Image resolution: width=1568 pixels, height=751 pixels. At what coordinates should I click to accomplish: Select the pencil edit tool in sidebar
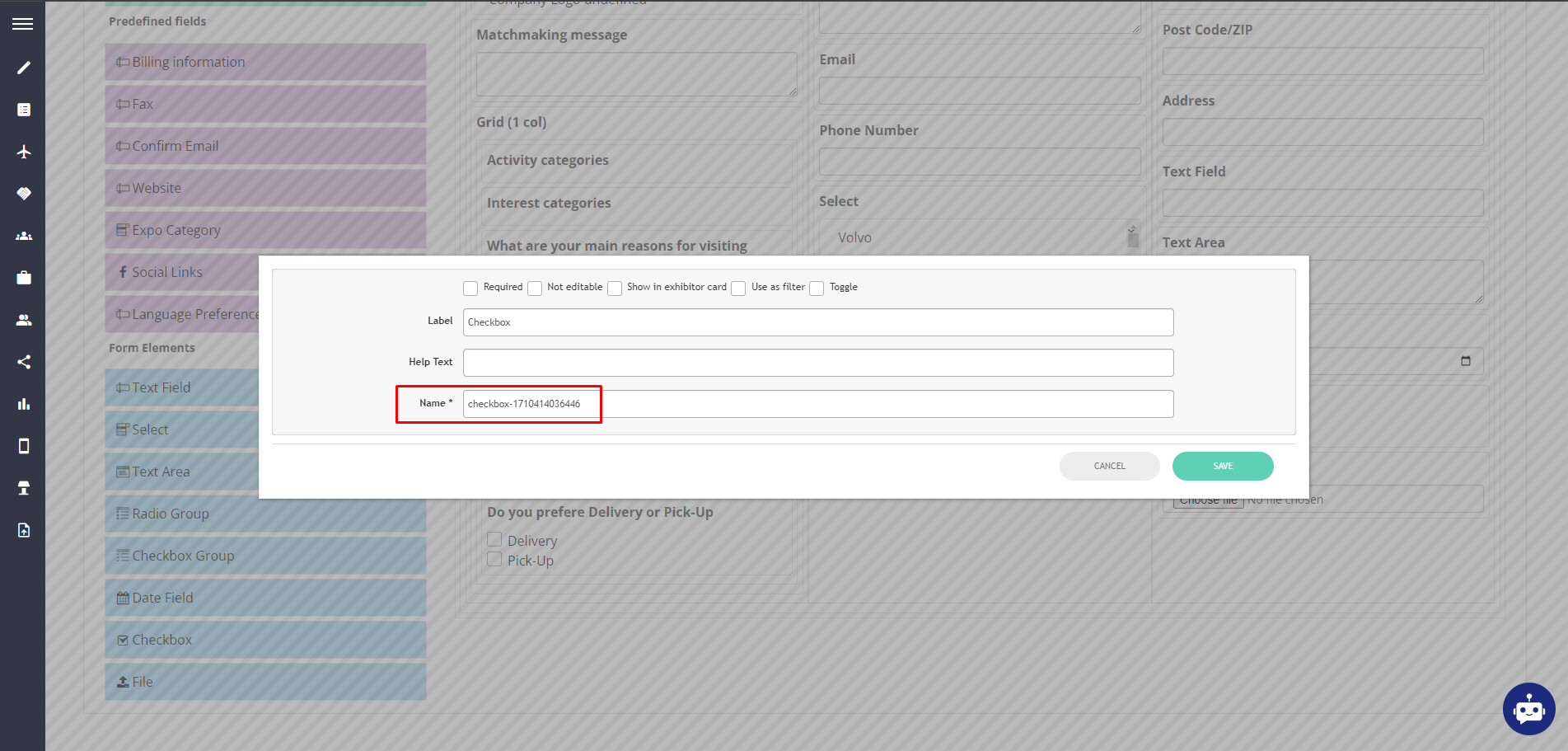(x=23, y=67)
